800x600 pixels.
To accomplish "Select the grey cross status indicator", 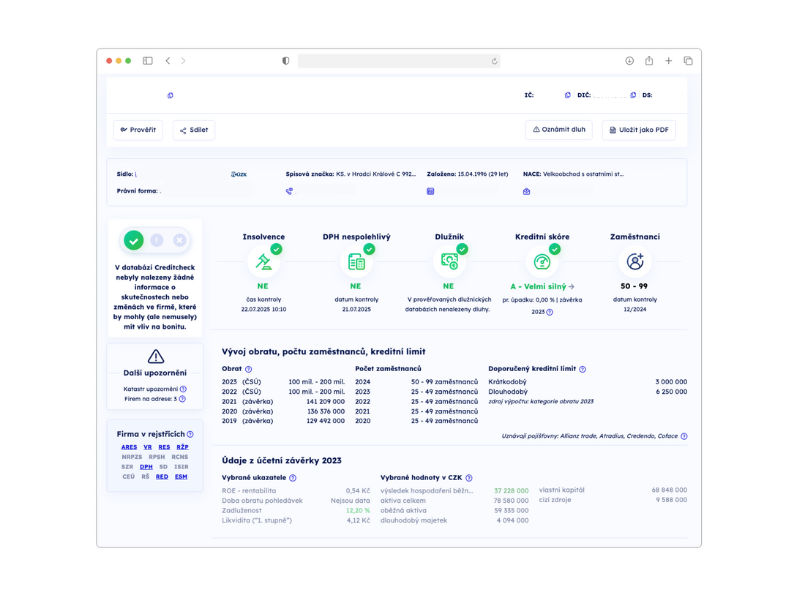I will 179,240.
